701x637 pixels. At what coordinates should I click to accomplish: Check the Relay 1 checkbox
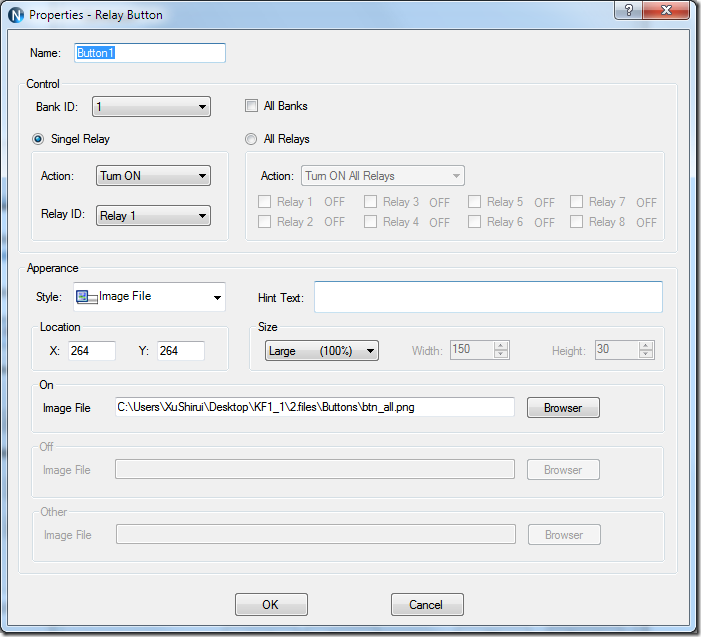264,202
